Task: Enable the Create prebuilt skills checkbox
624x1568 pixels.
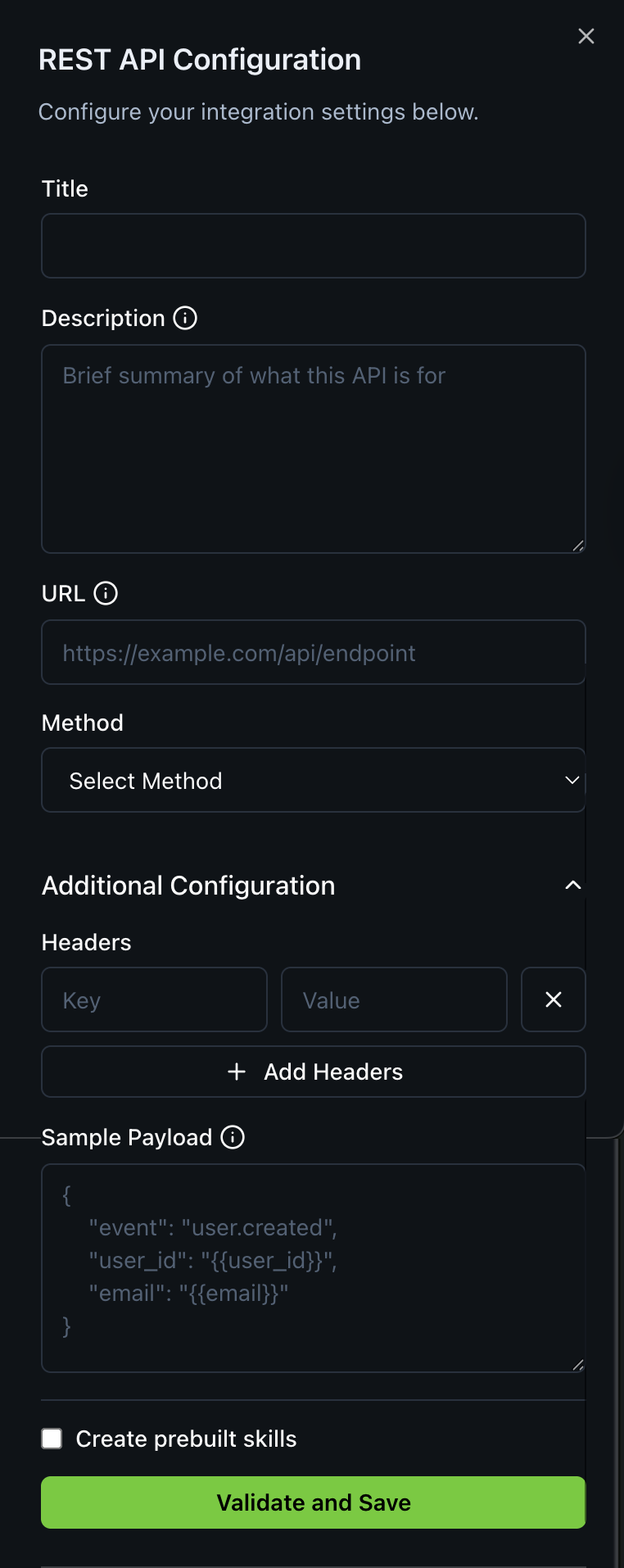Action: [x=52, y=1439]
